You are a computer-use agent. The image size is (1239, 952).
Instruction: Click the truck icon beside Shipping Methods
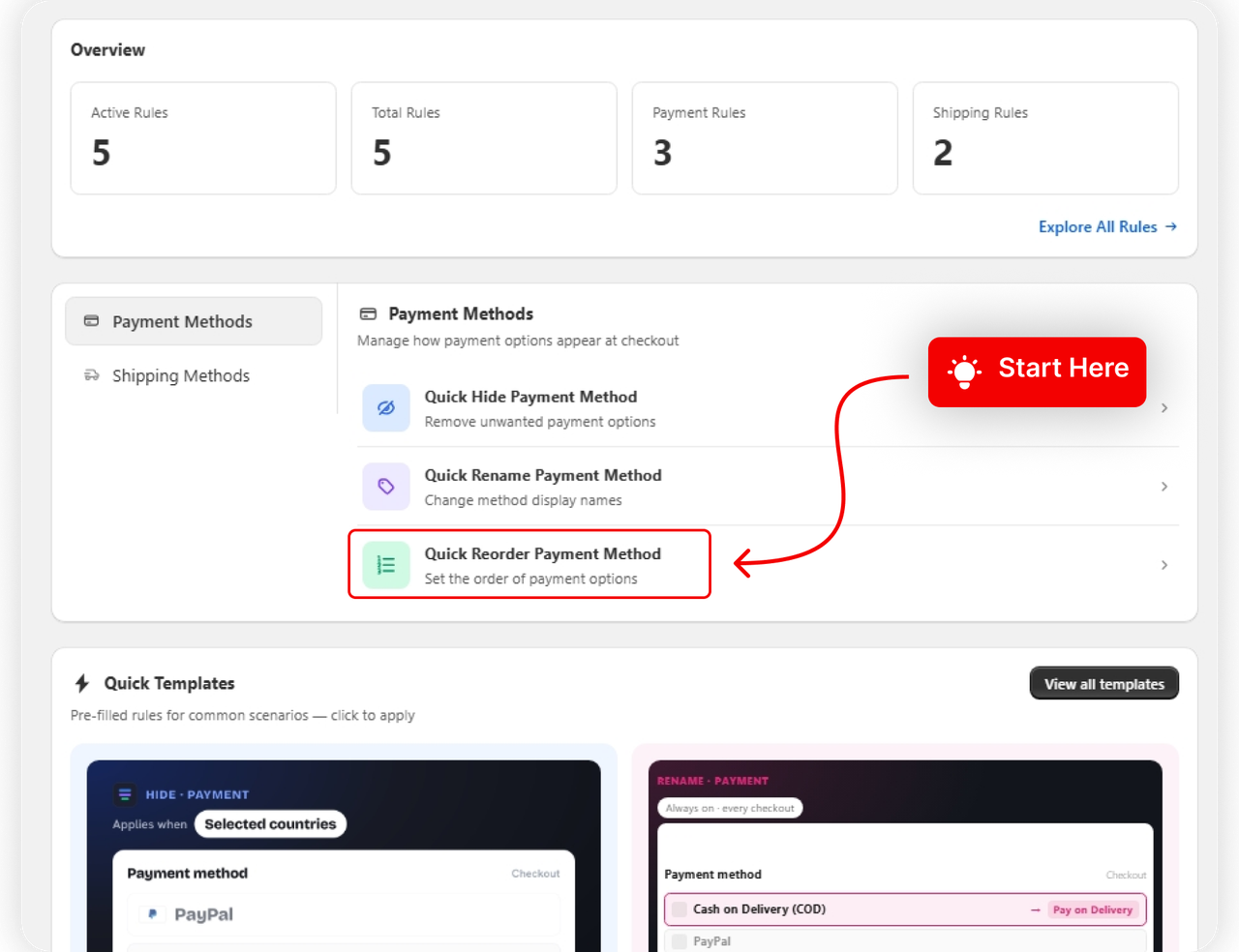pyautogui.click(x=91, y=375)
